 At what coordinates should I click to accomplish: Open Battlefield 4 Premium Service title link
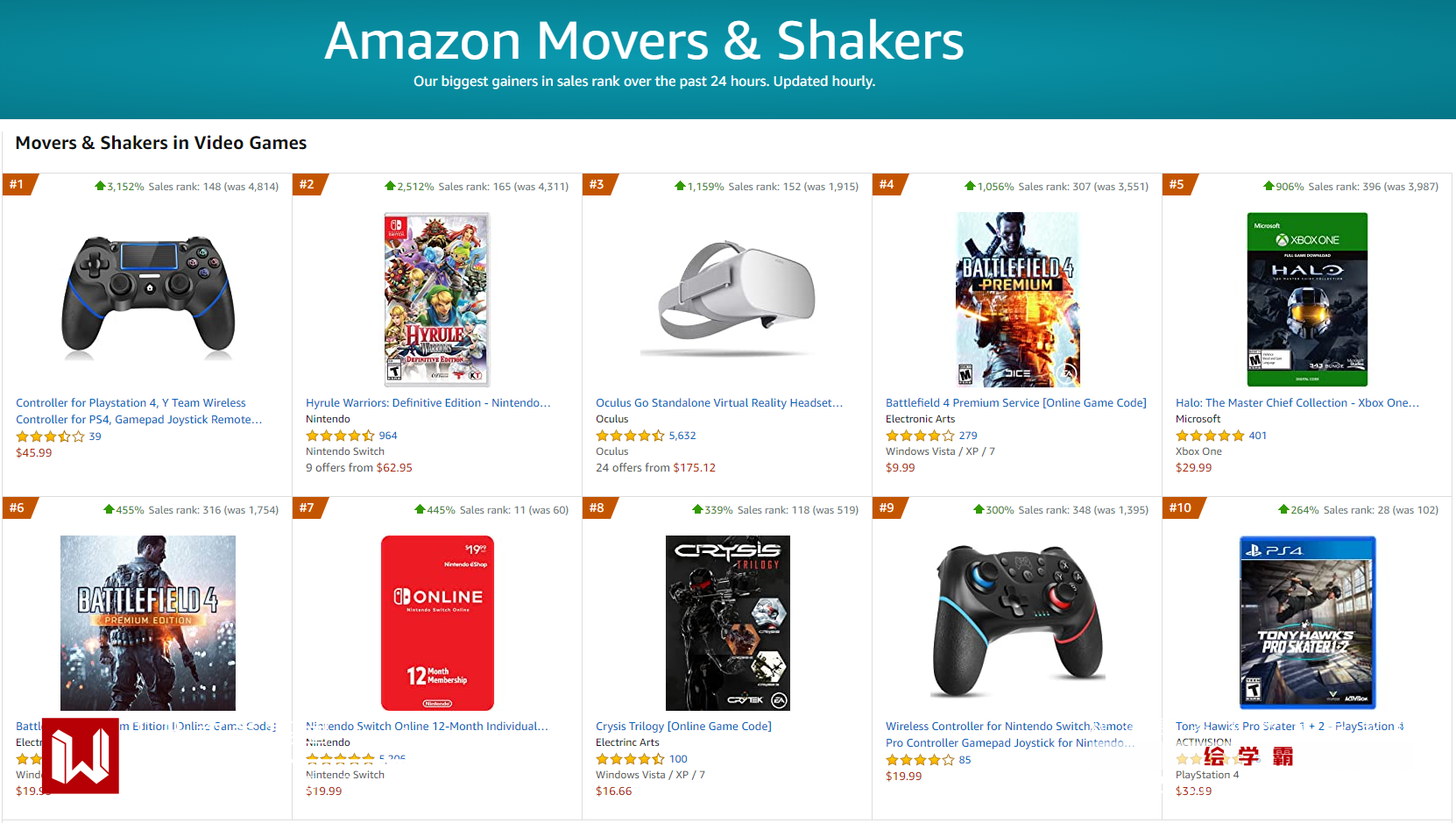coord(1015,403)
